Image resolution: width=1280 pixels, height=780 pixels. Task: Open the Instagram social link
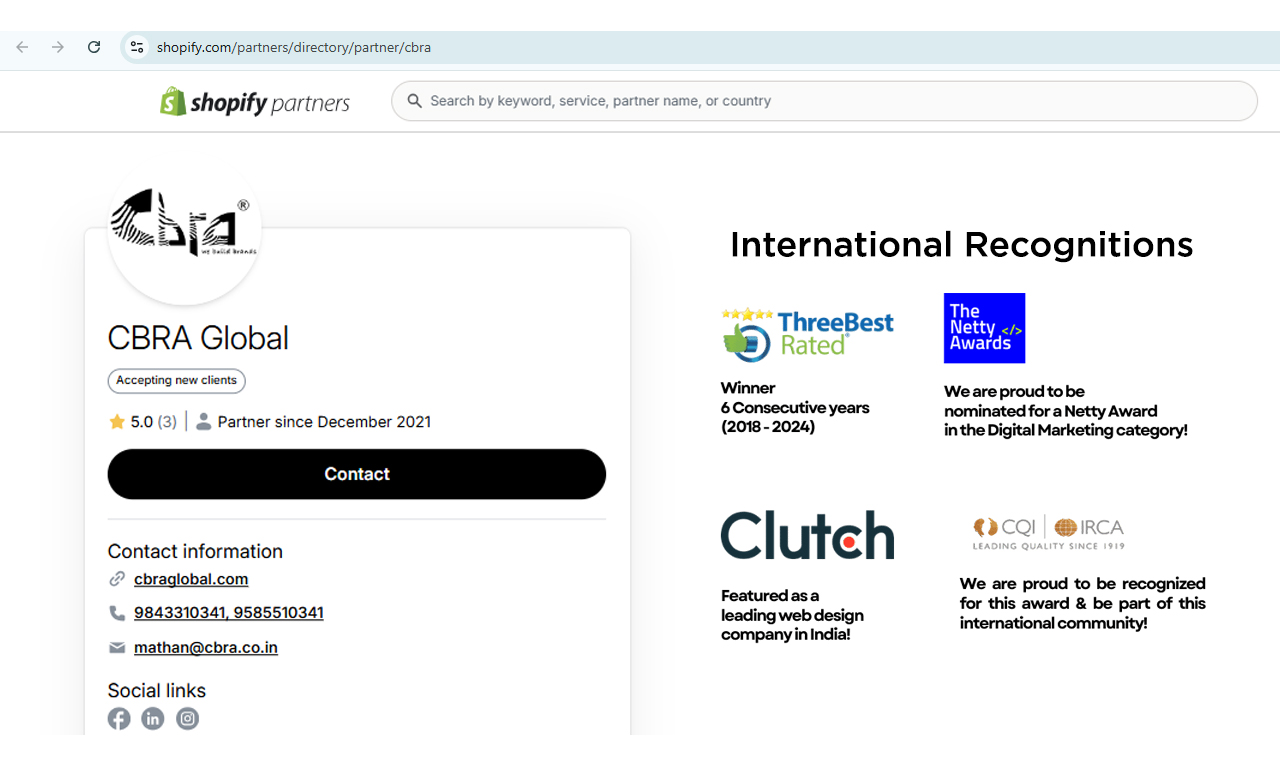[x=187, y=718]
